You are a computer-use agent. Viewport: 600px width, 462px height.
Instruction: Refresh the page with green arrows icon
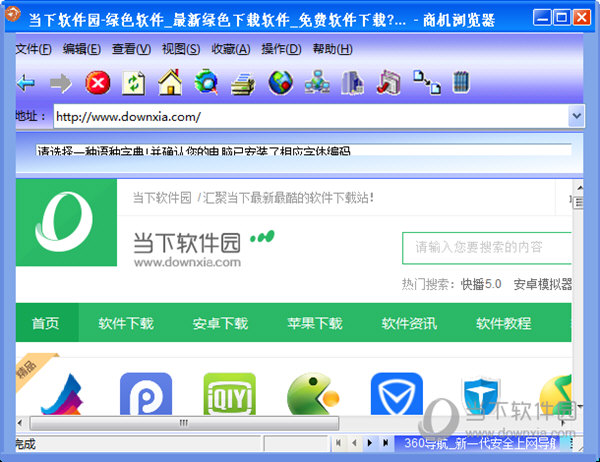(x=134, y=83)
